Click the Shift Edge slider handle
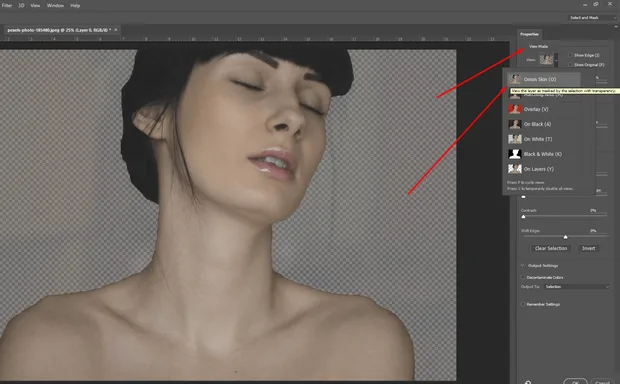The height and width of the screenshot is (384, 620). point(565,237)
